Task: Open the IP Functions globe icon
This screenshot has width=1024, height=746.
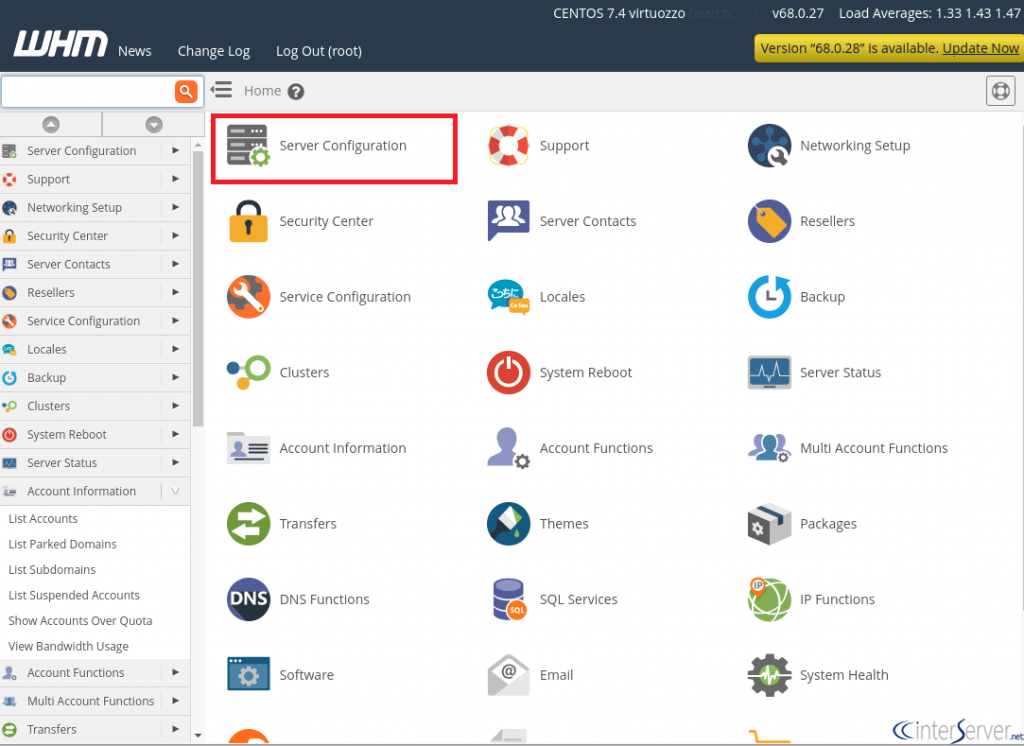Action: pos(769,599)
